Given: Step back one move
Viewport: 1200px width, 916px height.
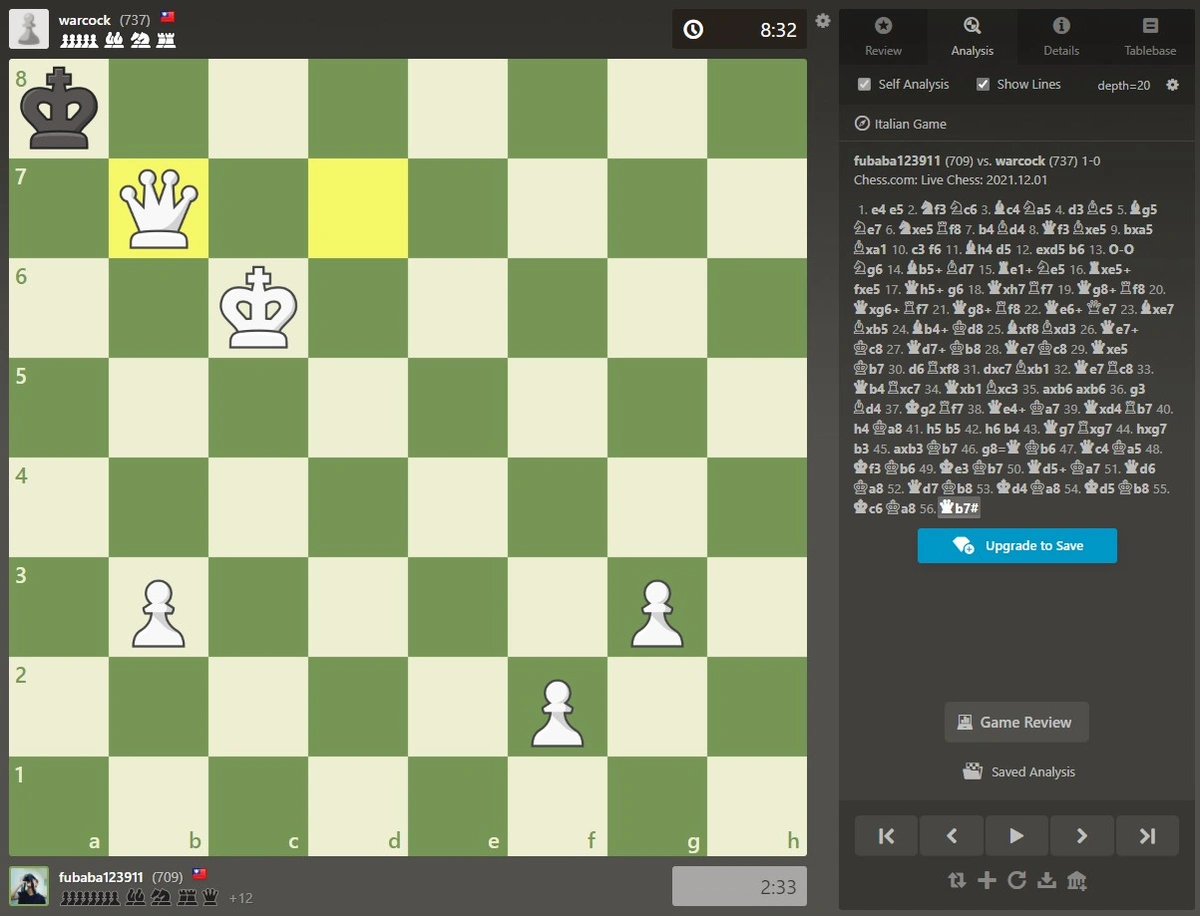Looking at the screenshot, I should click(x=951, y=836).
